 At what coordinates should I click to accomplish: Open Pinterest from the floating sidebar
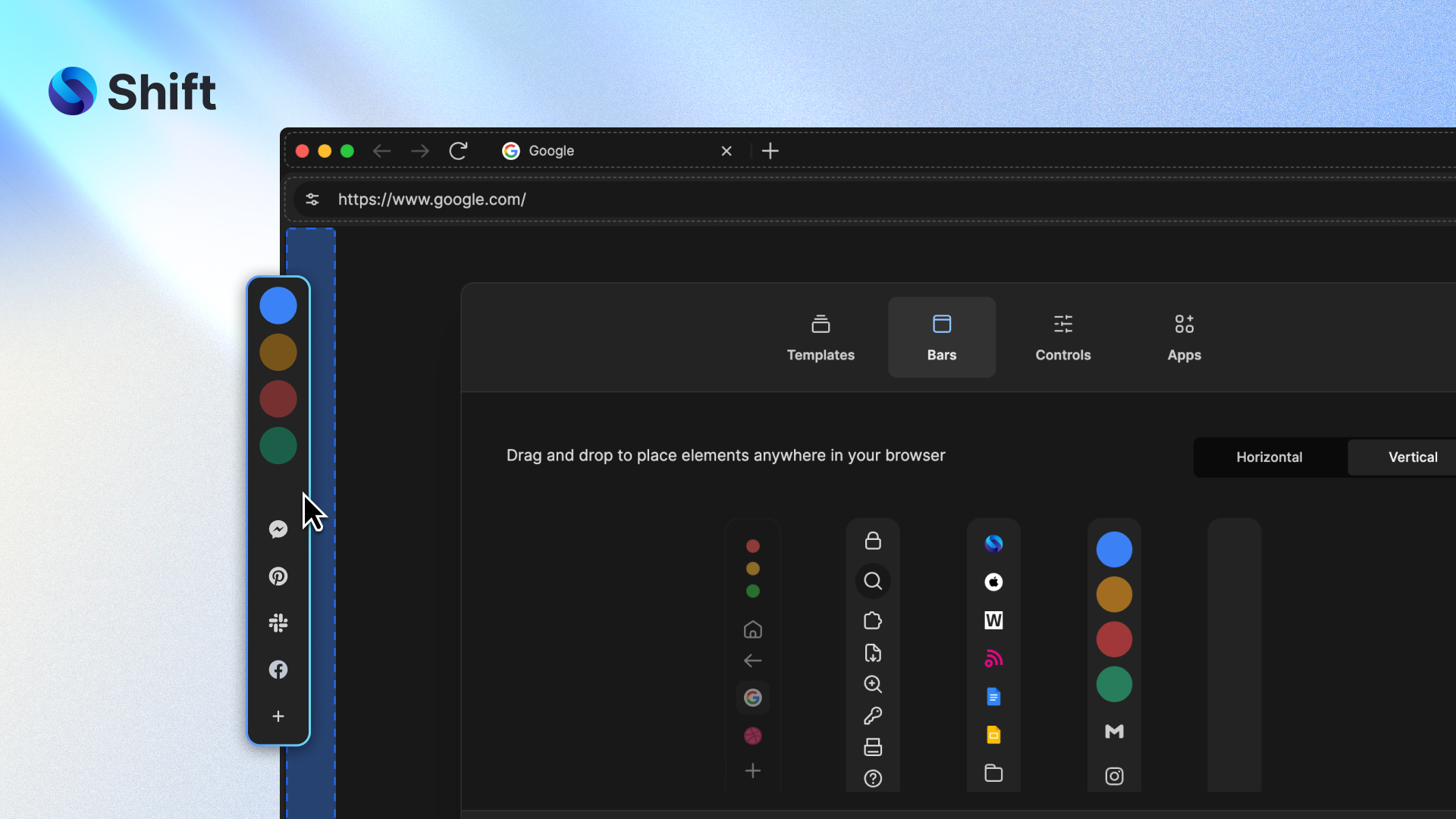point(278,576)
